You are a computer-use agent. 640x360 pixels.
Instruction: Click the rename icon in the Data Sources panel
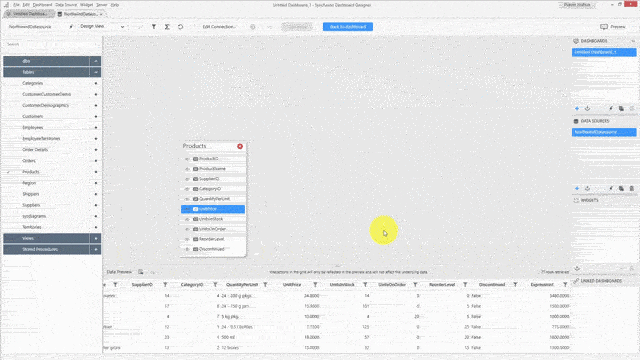[611, 189]
